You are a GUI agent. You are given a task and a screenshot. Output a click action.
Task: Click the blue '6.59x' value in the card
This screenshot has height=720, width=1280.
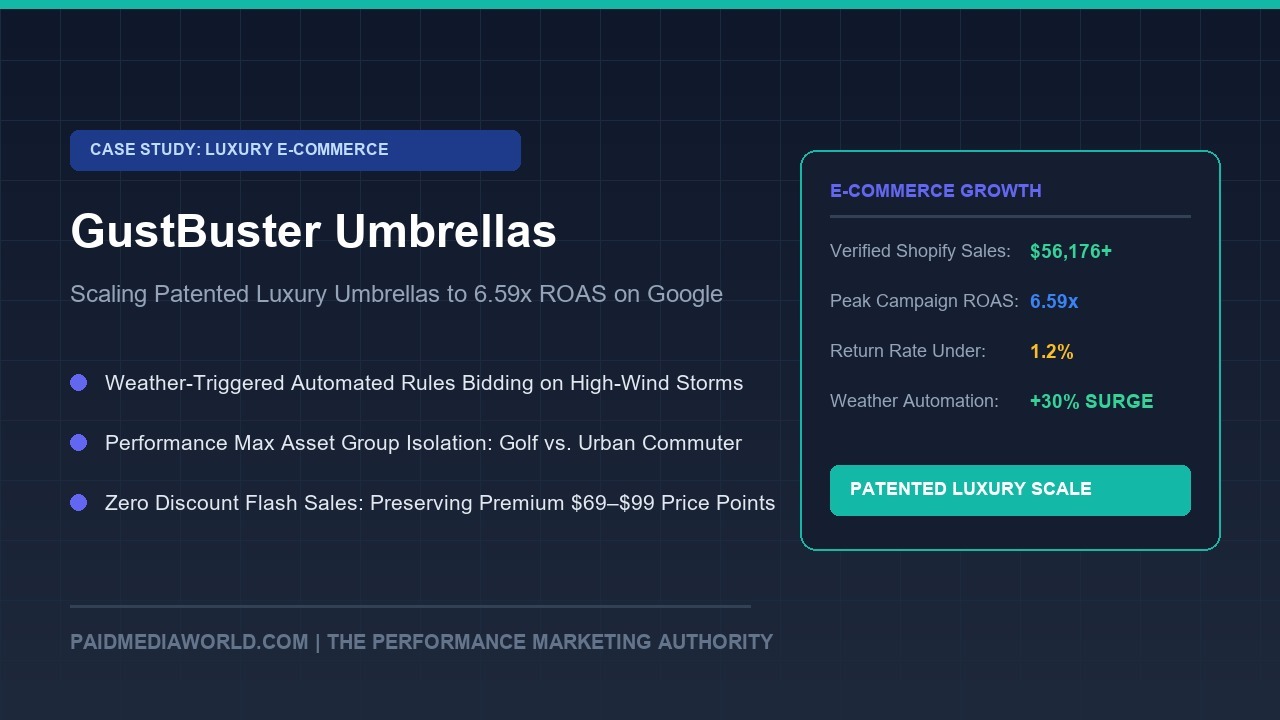(x=1054, y=301)
